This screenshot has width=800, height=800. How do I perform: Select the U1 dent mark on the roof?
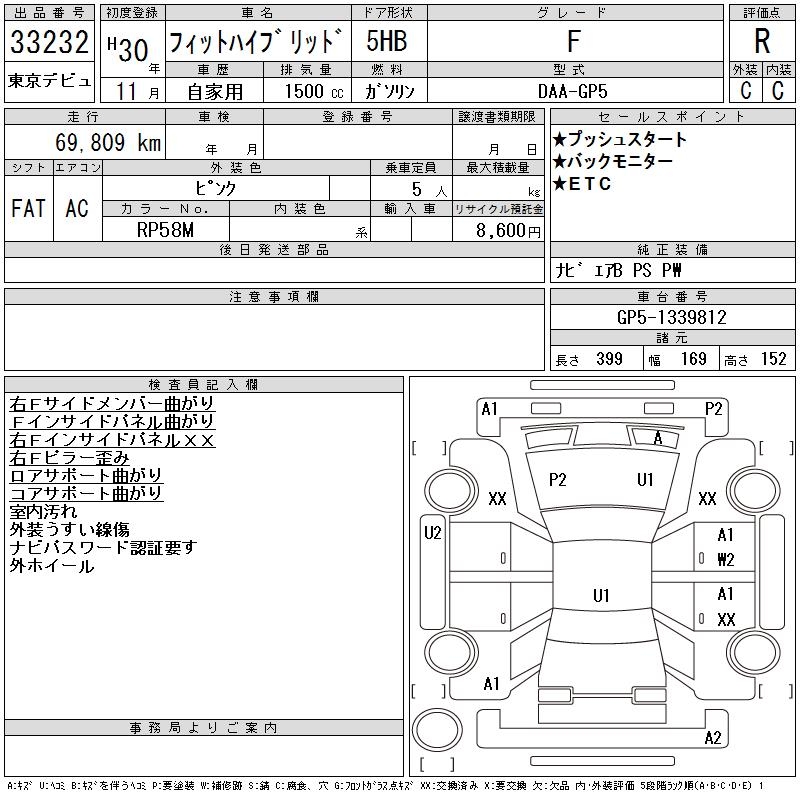click(601, 596)
